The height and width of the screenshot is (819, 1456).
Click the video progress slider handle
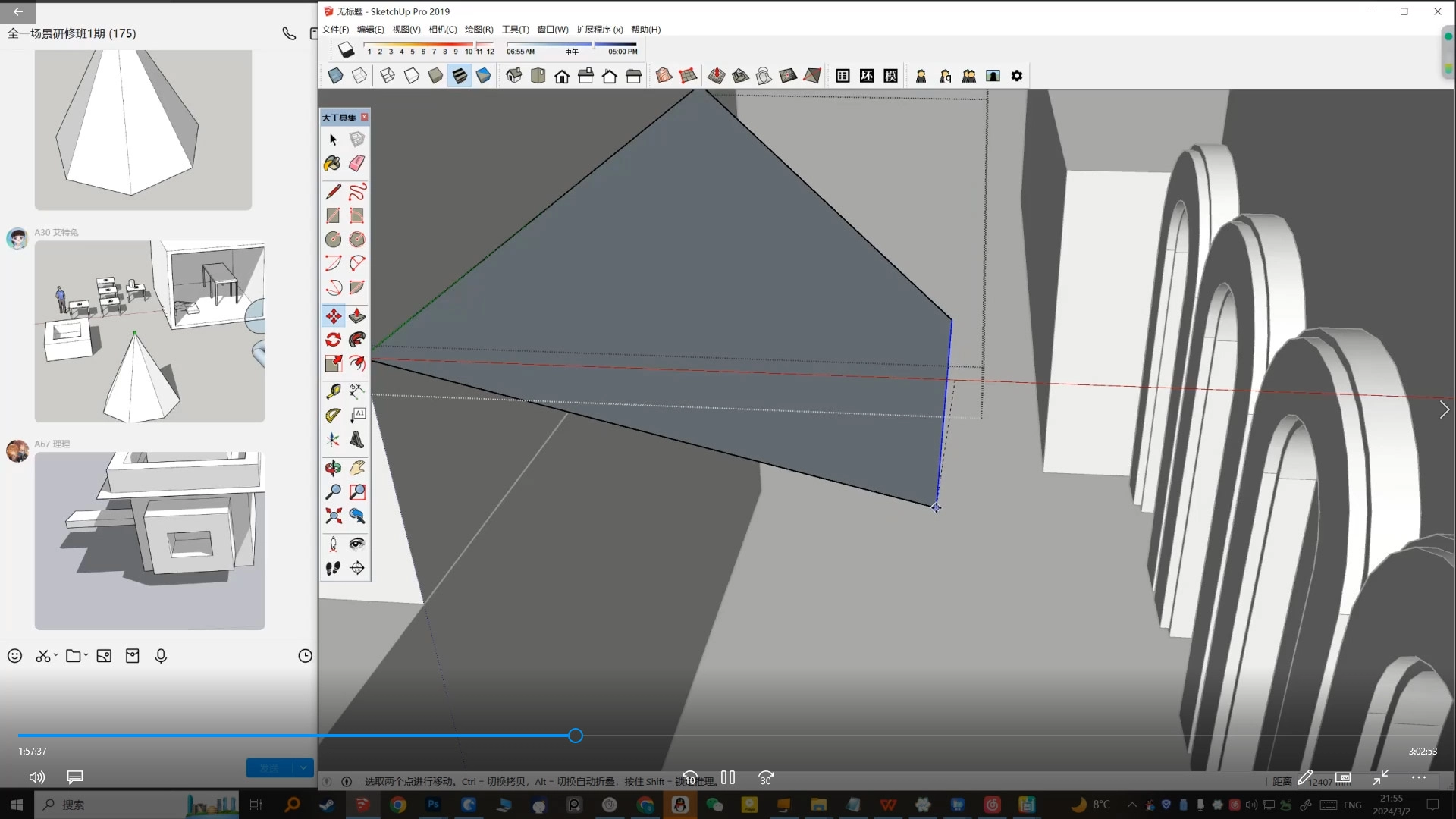[x=576, y=736]
